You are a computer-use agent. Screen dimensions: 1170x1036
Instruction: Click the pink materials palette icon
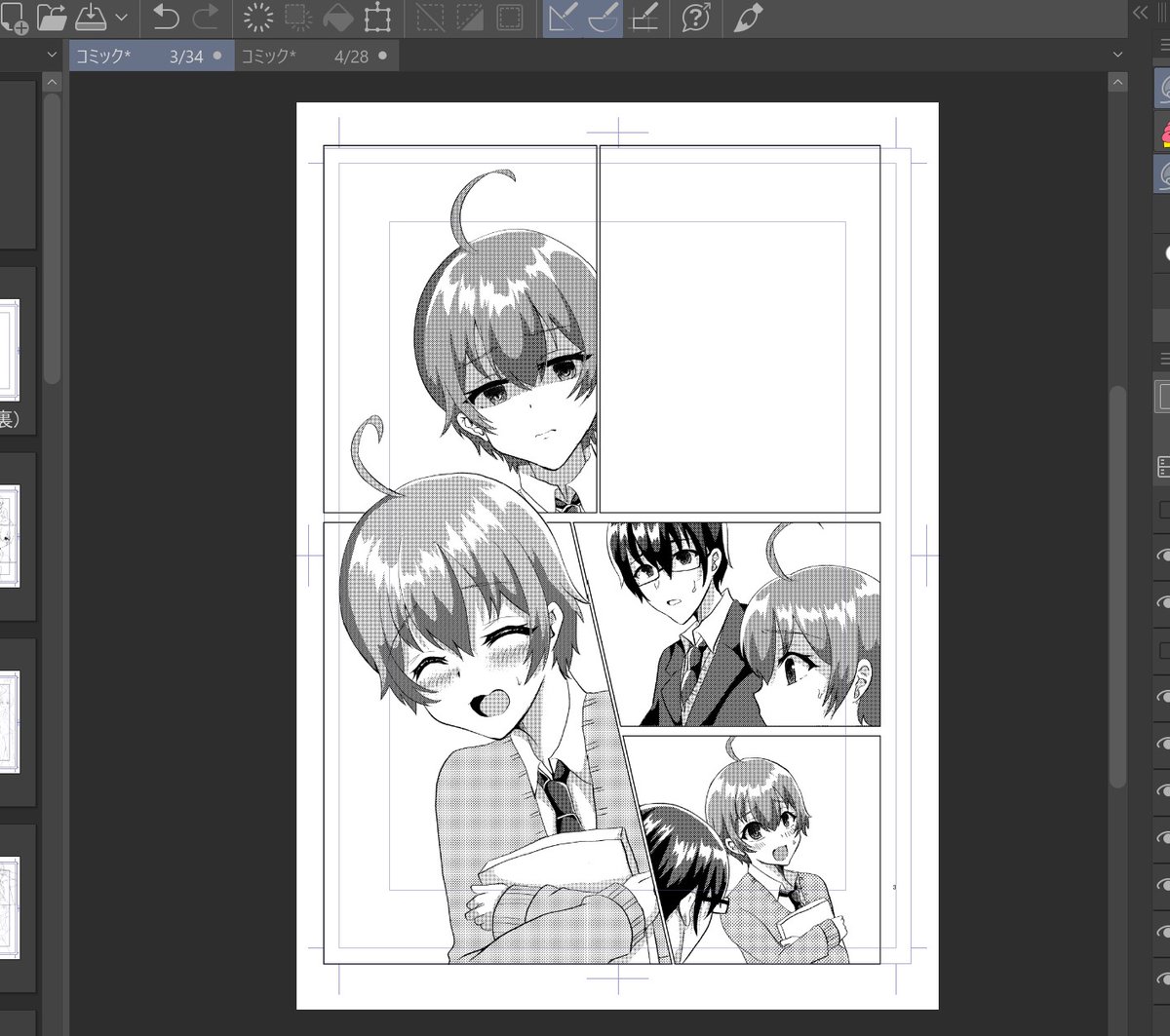click(1164, 130)
